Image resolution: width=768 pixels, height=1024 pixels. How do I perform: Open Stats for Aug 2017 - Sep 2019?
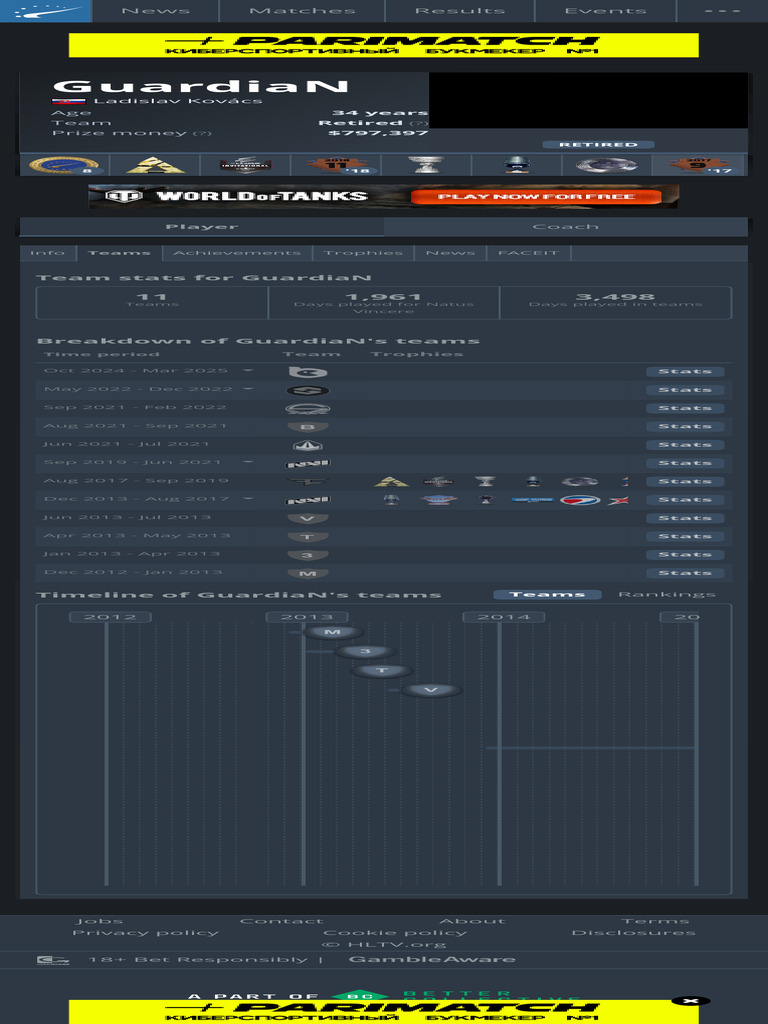[x=685, y=481]
